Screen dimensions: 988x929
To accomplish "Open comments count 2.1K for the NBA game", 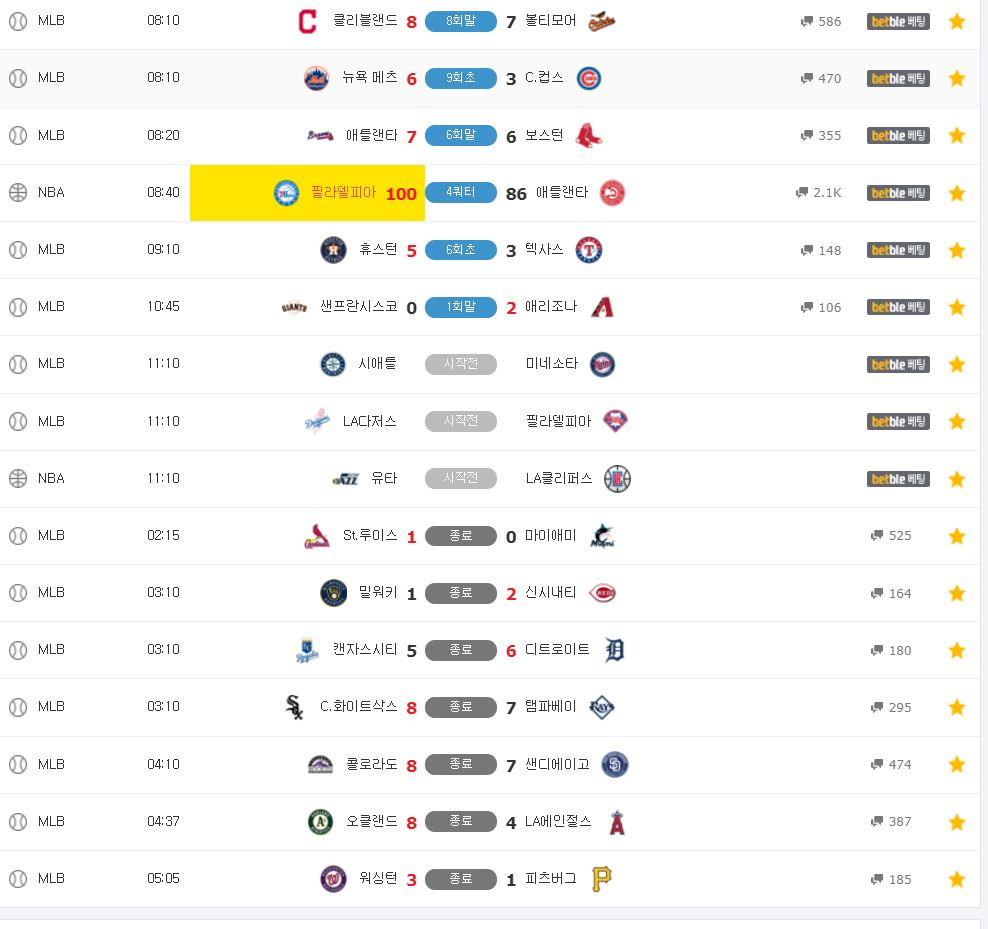I will [819, 193].
